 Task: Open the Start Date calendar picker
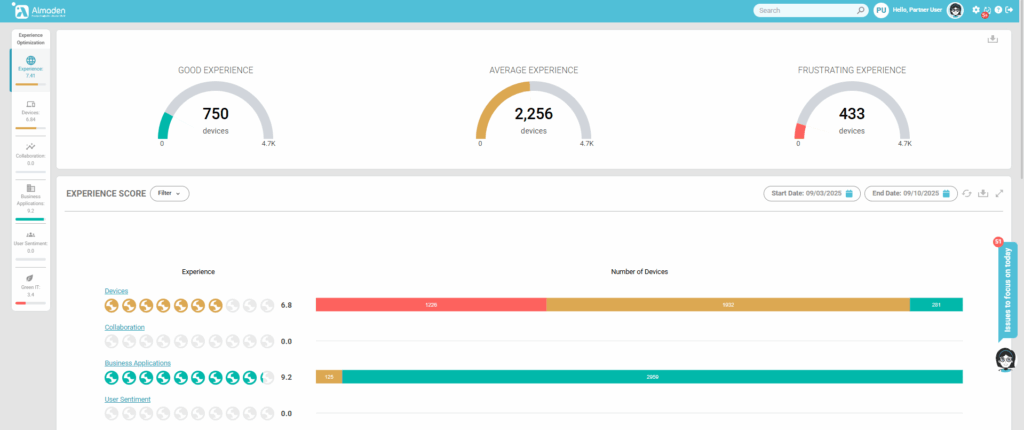(x=848, y=193)
